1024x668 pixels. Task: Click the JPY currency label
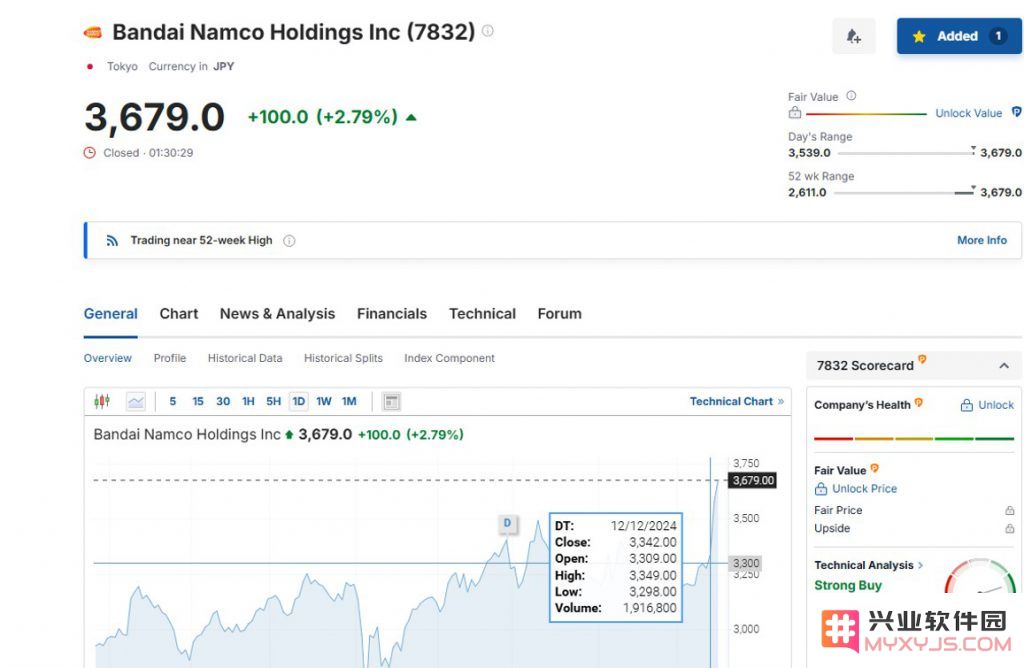coord(223,67)
